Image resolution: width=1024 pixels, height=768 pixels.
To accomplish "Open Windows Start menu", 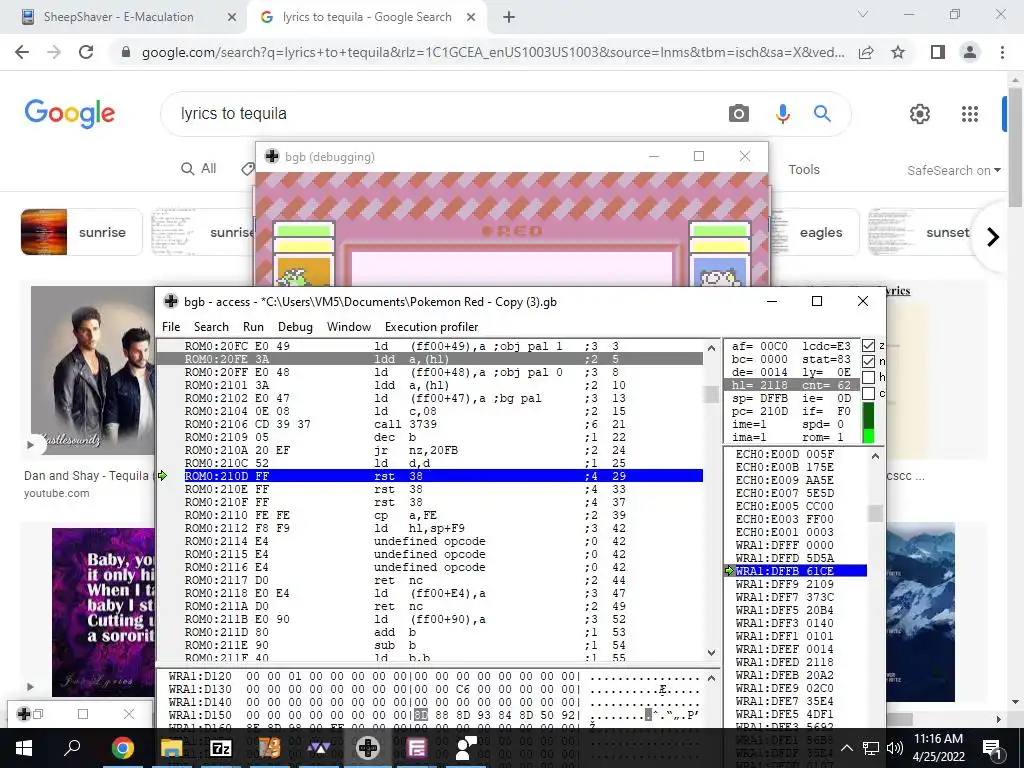I will coord(24,748).
